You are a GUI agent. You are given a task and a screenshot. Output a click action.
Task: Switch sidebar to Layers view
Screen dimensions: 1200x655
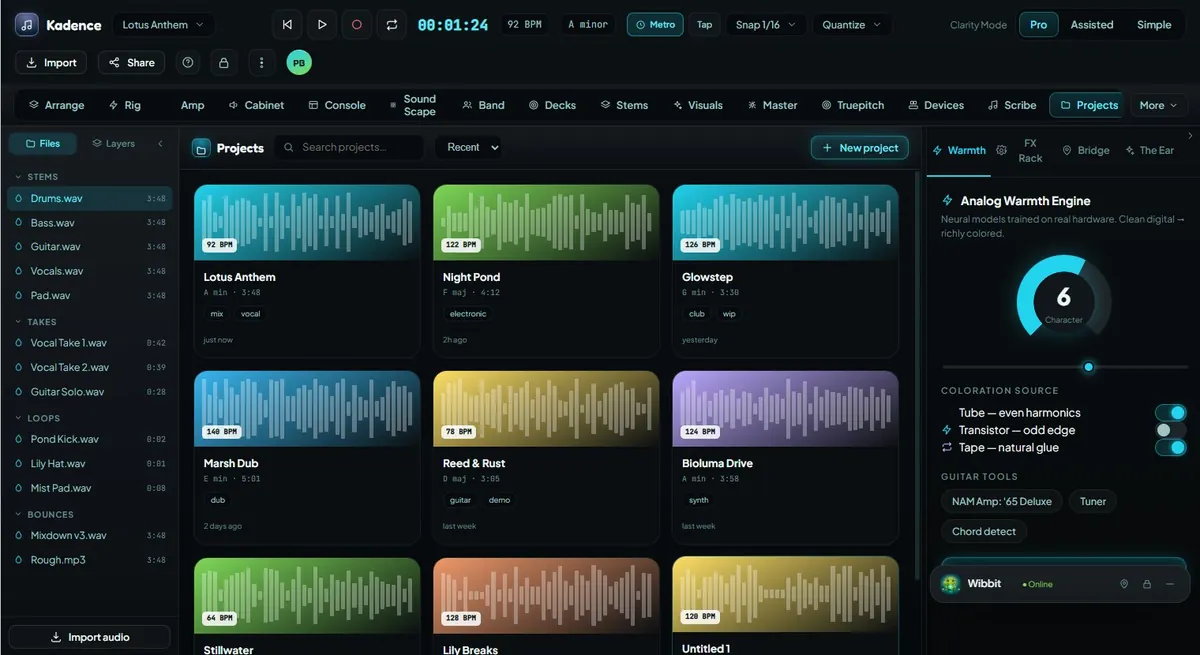pyautogui.click(x=113, y=144)
